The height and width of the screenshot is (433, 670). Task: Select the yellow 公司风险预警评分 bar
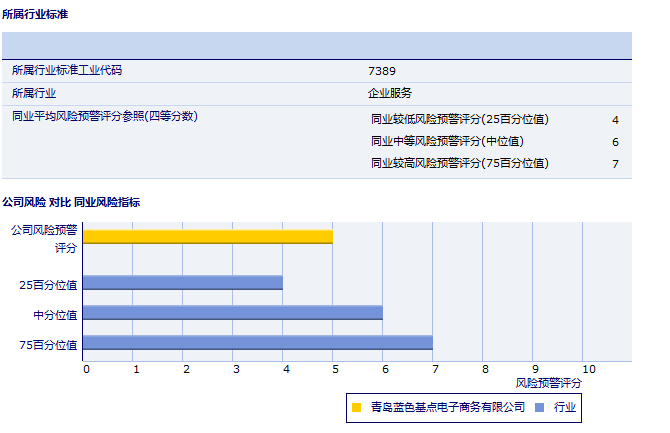207,237
